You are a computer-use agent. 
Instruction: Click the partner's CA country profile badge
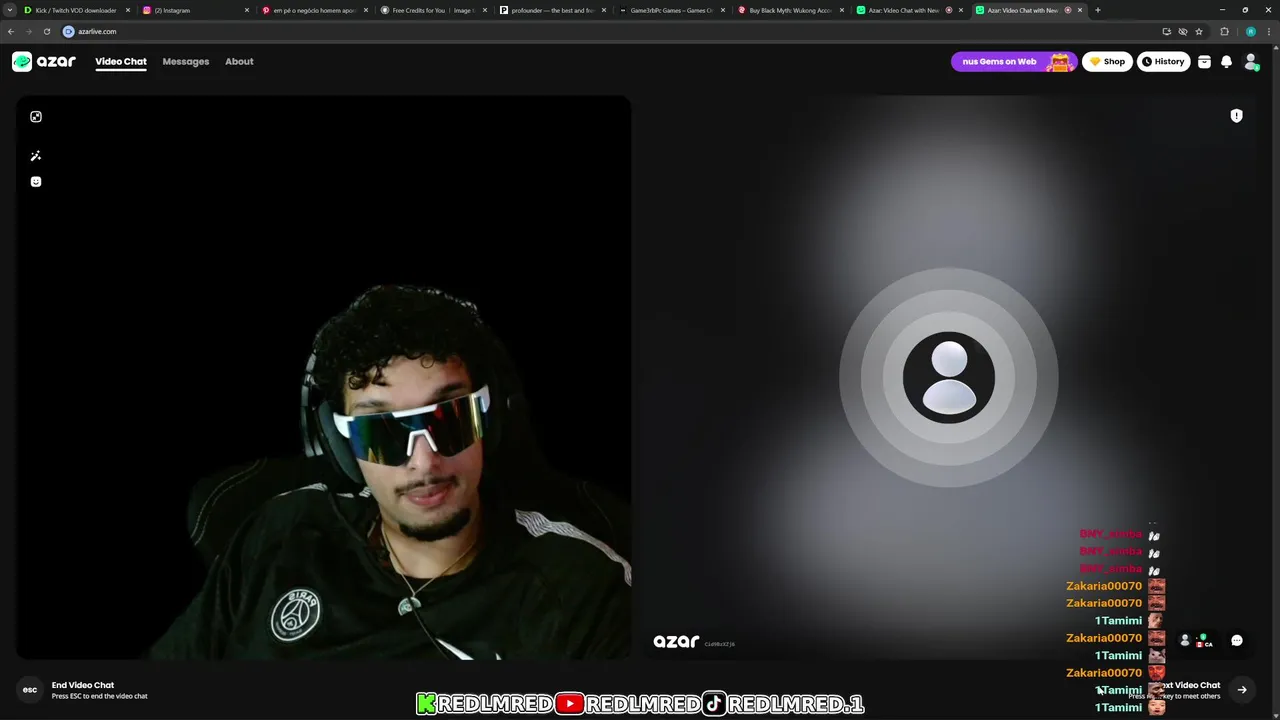[x=1196, y=640]
